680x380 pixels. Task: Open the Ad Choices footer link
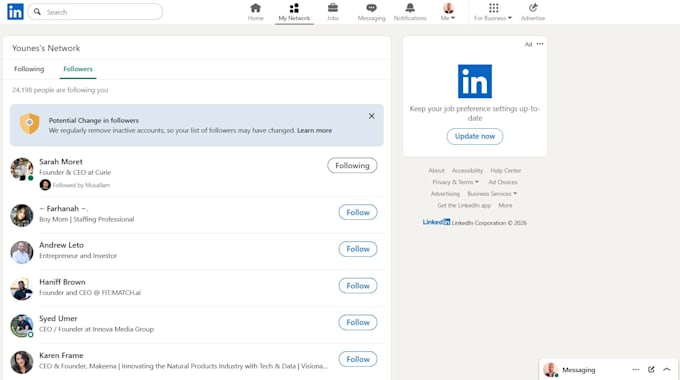pos(503,182)
